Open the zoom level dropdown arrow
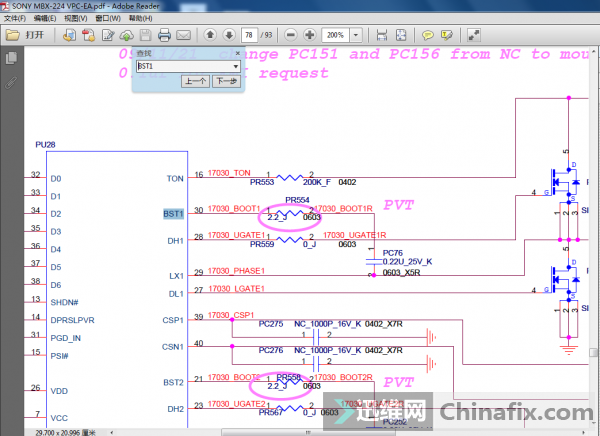 click(x=356, y=35)
